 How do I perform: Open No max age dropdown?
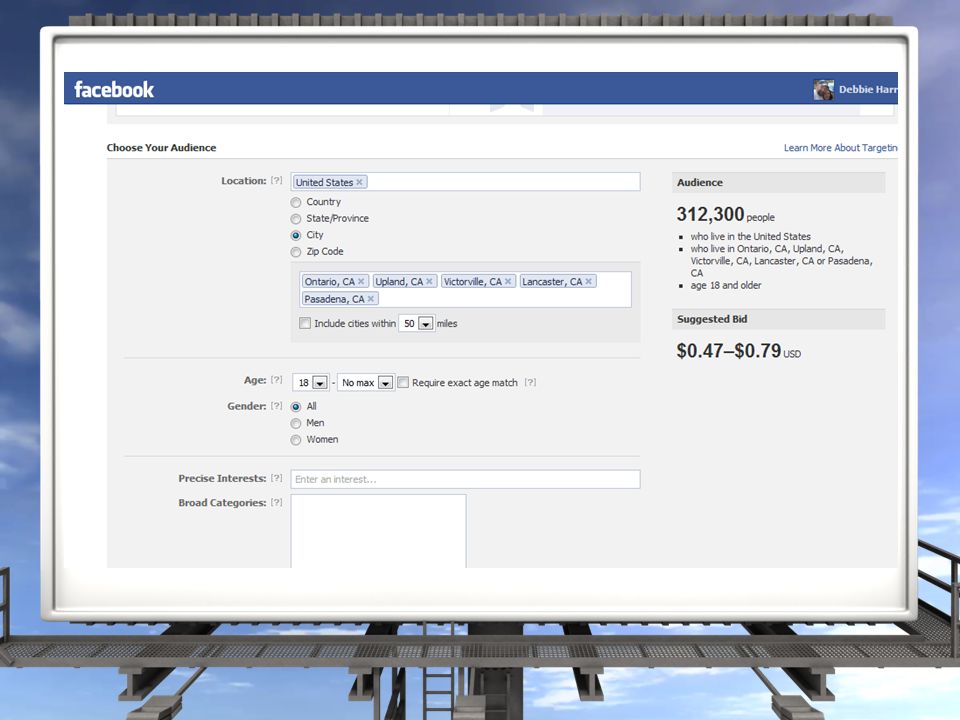[366, 383]
